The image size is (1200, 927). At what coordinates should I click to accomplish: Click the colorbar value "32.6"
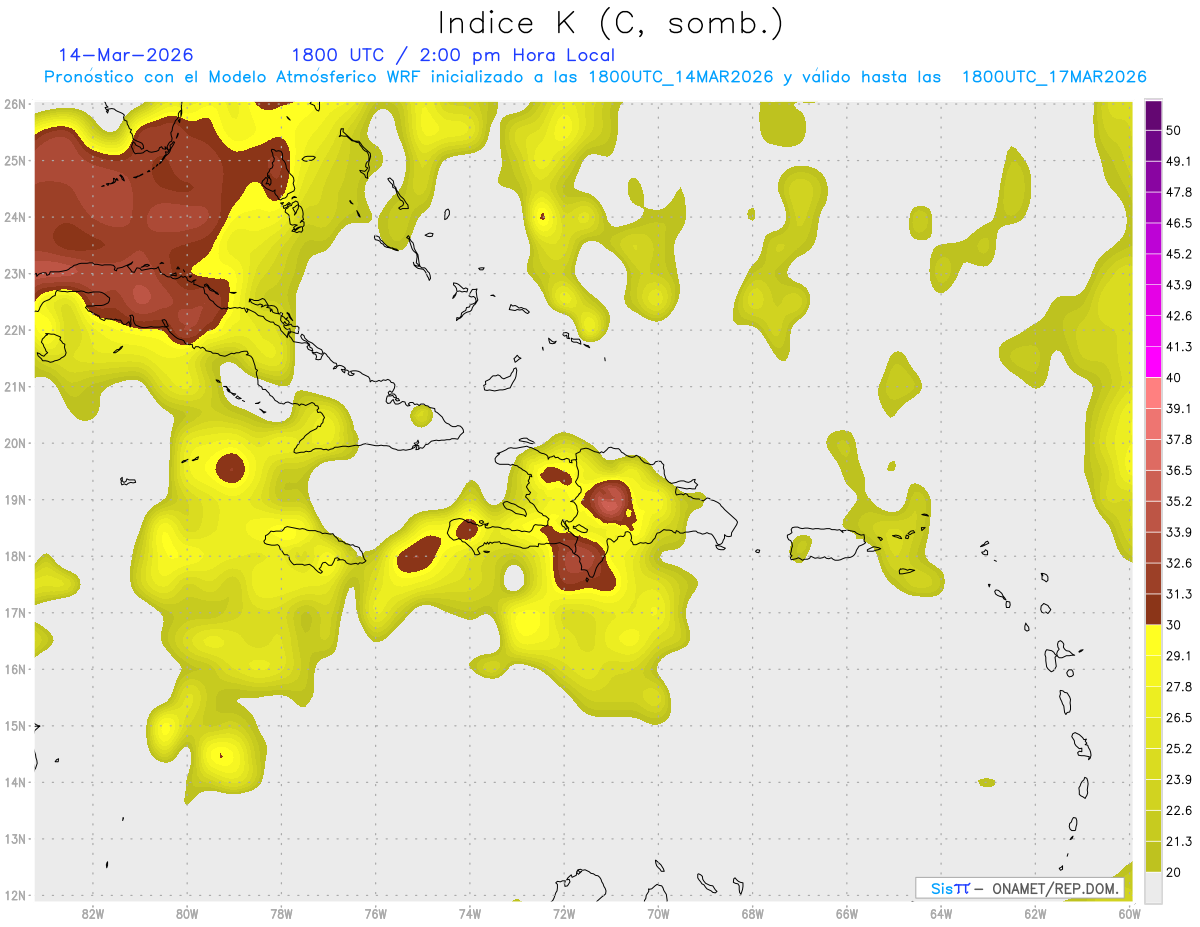click(1178, 563)
